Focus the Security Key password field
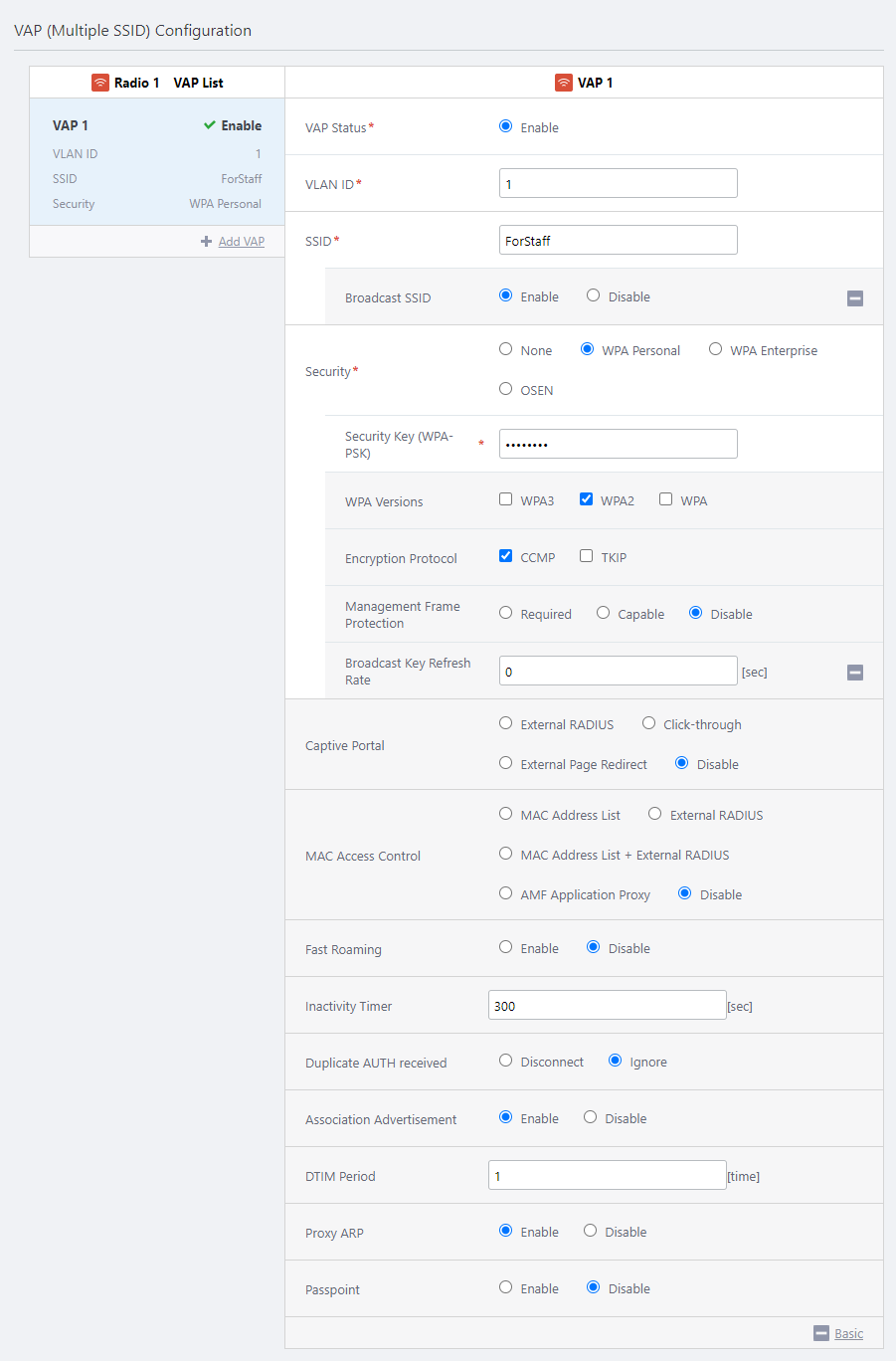Screen dimensions: 896x1361 click(618, 444)
